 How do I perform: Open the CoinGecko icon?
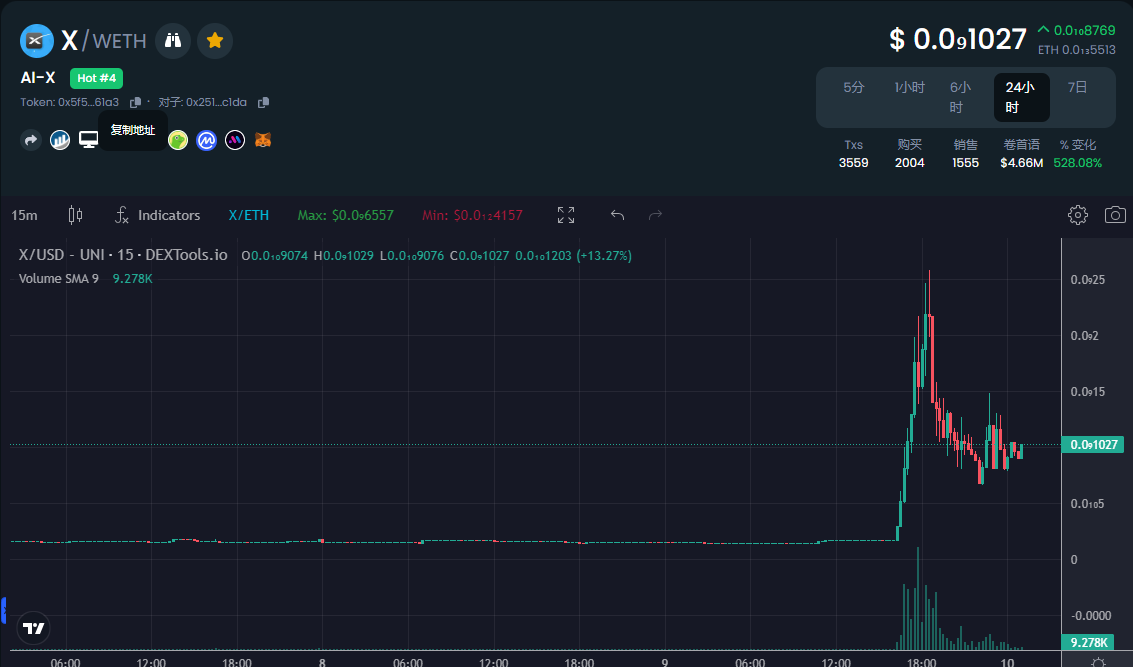[x=178, y=140]
